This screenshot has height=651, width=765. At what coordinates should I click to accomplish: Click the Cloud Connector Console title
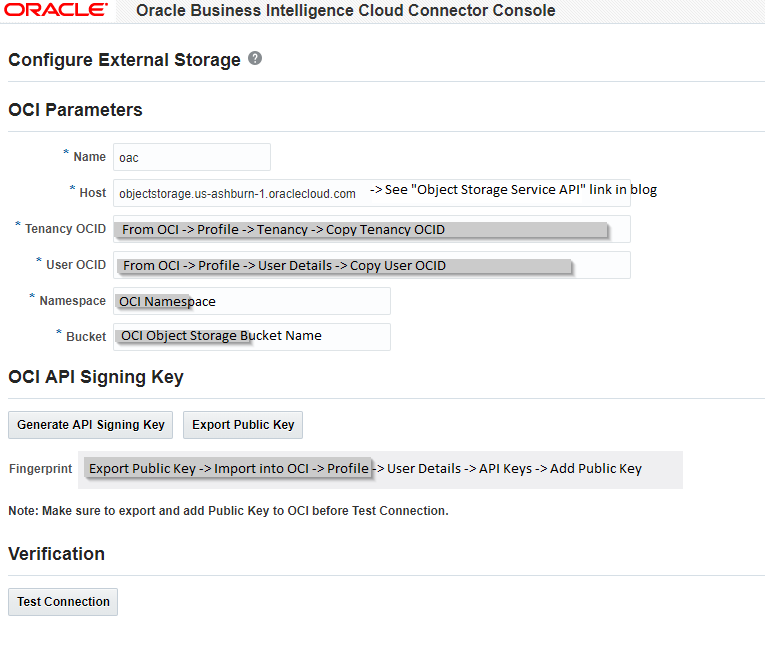point(345,12)
